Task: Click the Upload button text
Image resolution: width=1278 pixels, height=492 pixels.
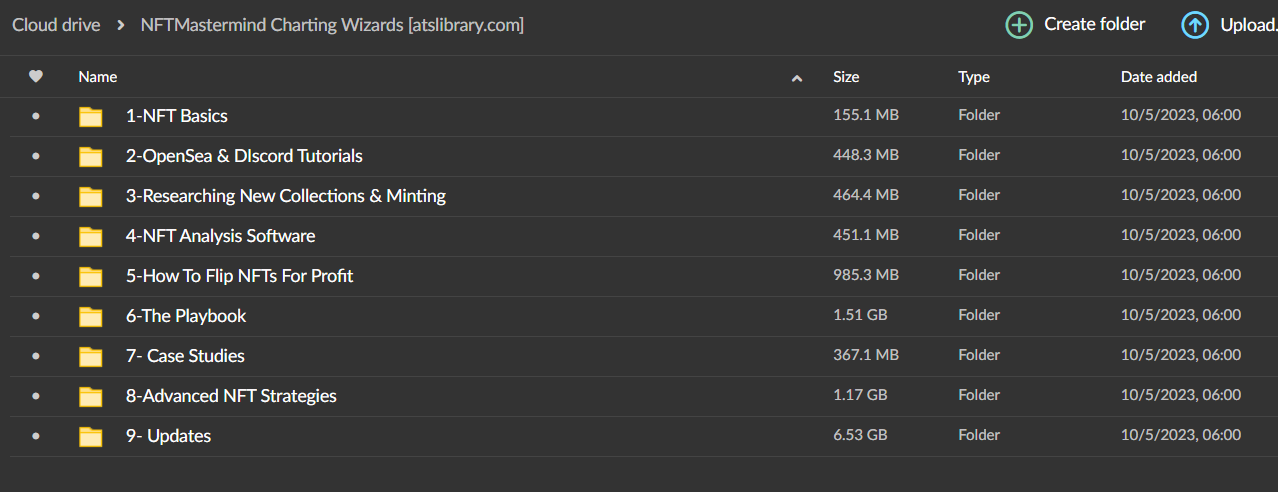Action: (x=1248, y=25)
